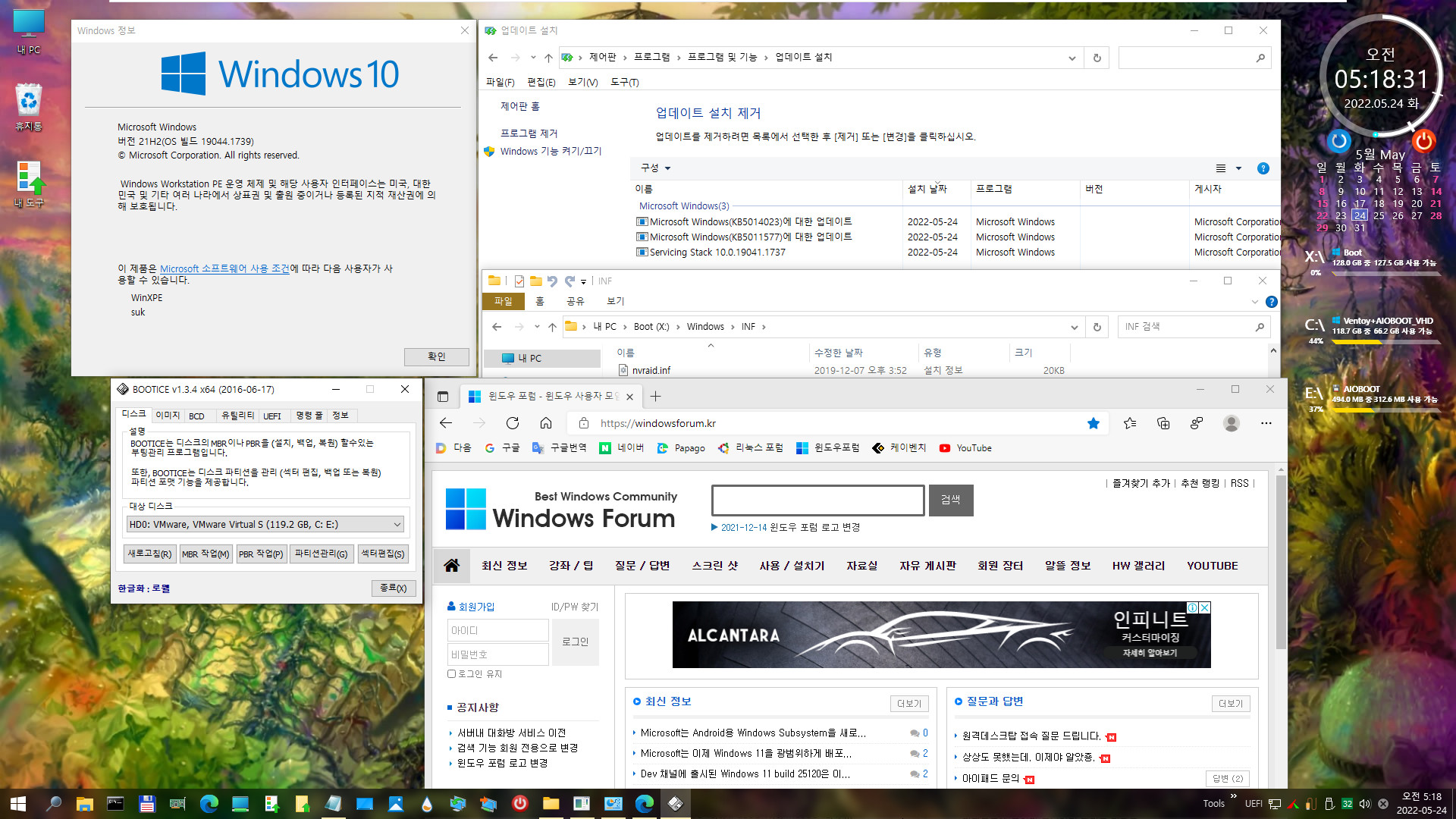The height and width of the screenshot is (819, 1456).
Task: Open the 내 도구 desktop icon
Action: click(29, 184)
